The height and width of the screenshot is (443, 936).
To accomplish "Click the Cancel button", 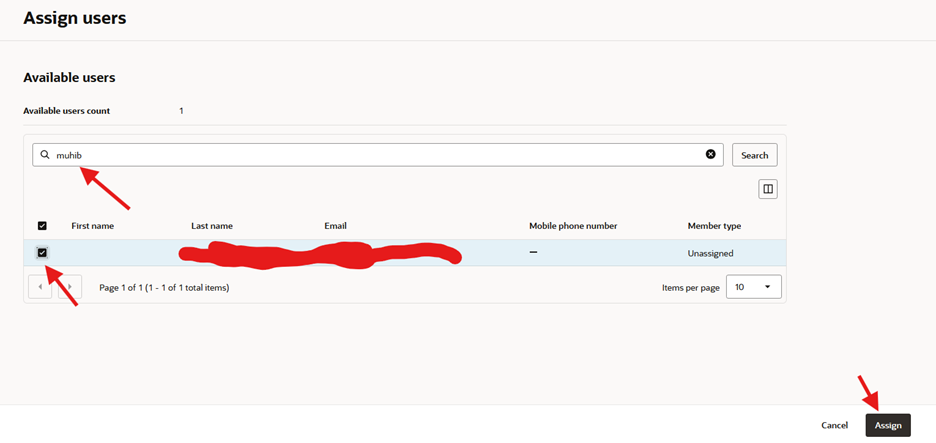I will pyautogui.click(x=834, y=425).
